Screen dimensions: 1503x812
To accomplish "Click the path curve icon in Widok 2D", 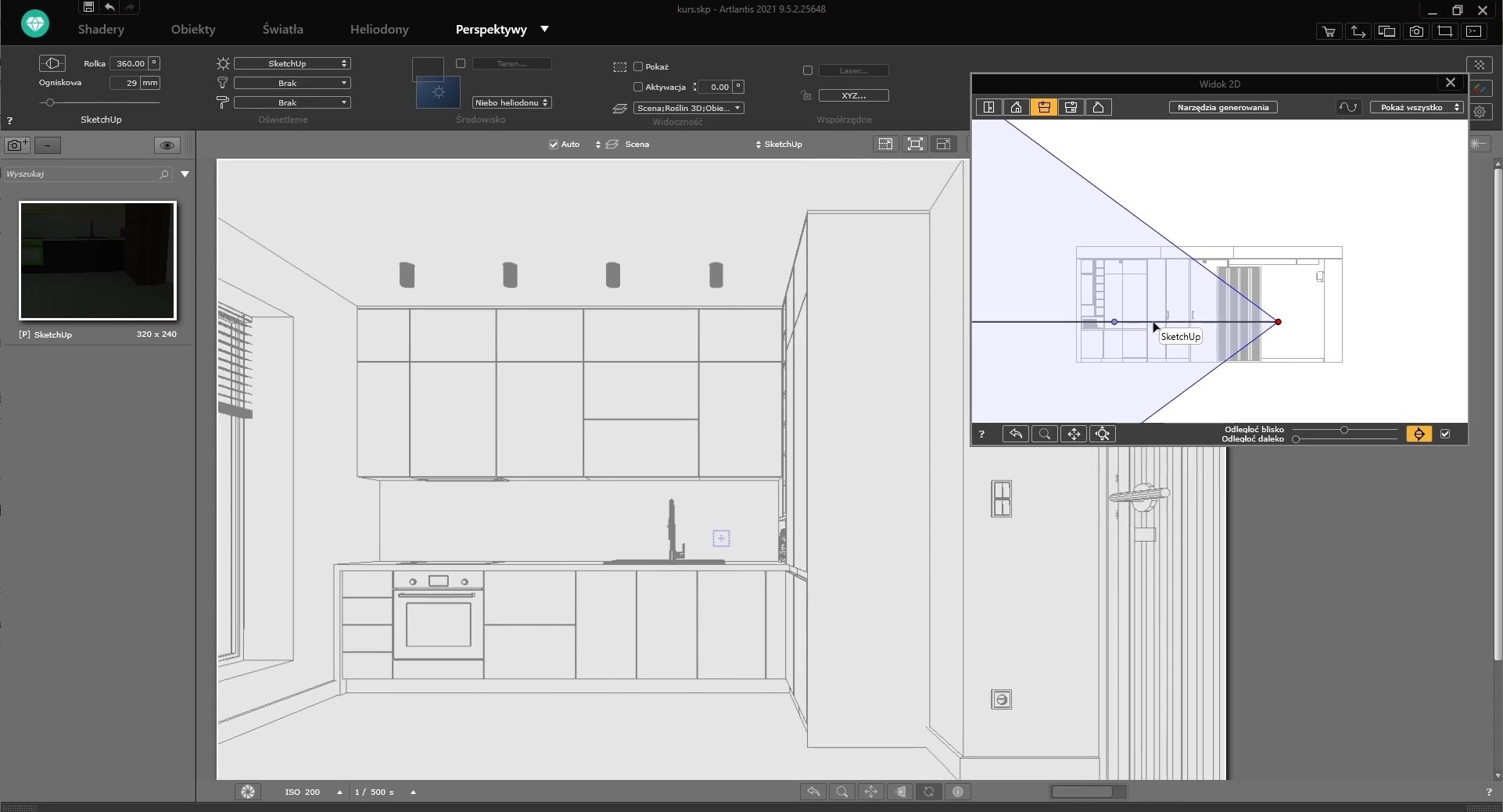I will point(1347,107).
